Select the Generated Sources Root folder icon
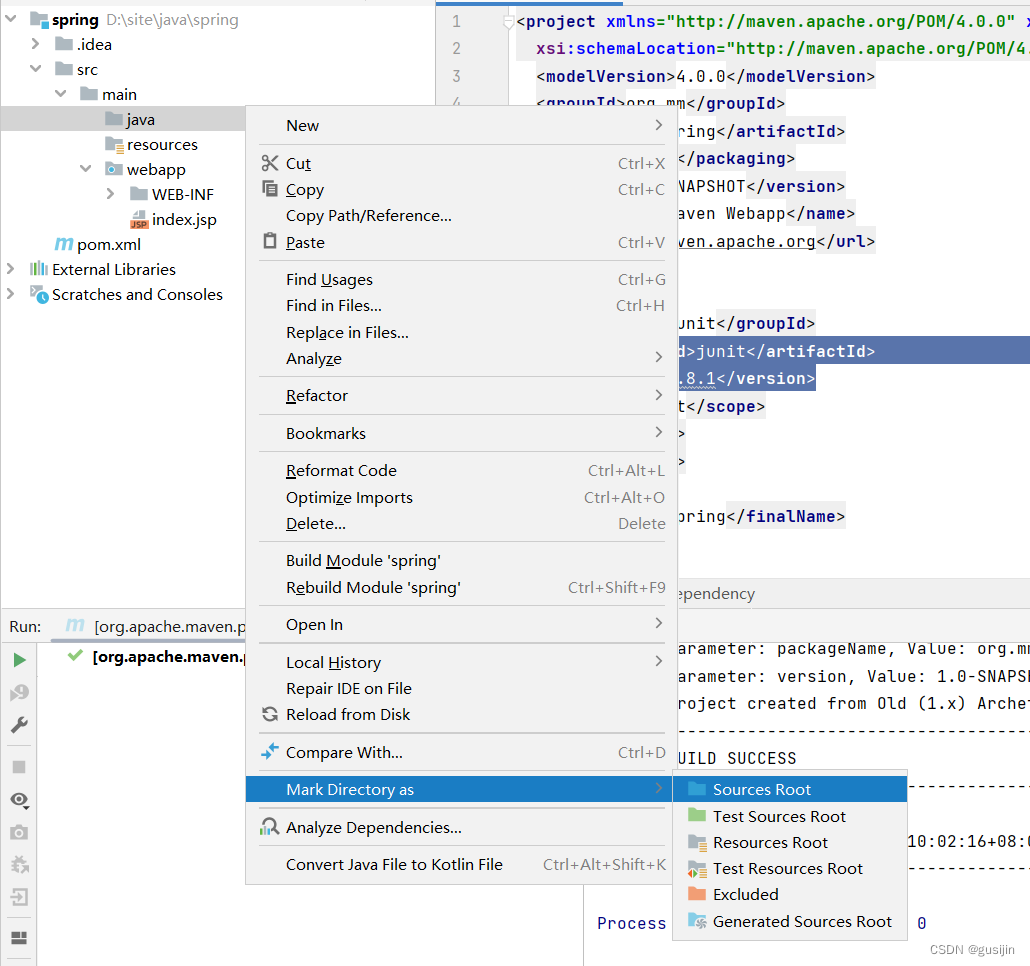 pyautogui.click(x=696, y=921)
